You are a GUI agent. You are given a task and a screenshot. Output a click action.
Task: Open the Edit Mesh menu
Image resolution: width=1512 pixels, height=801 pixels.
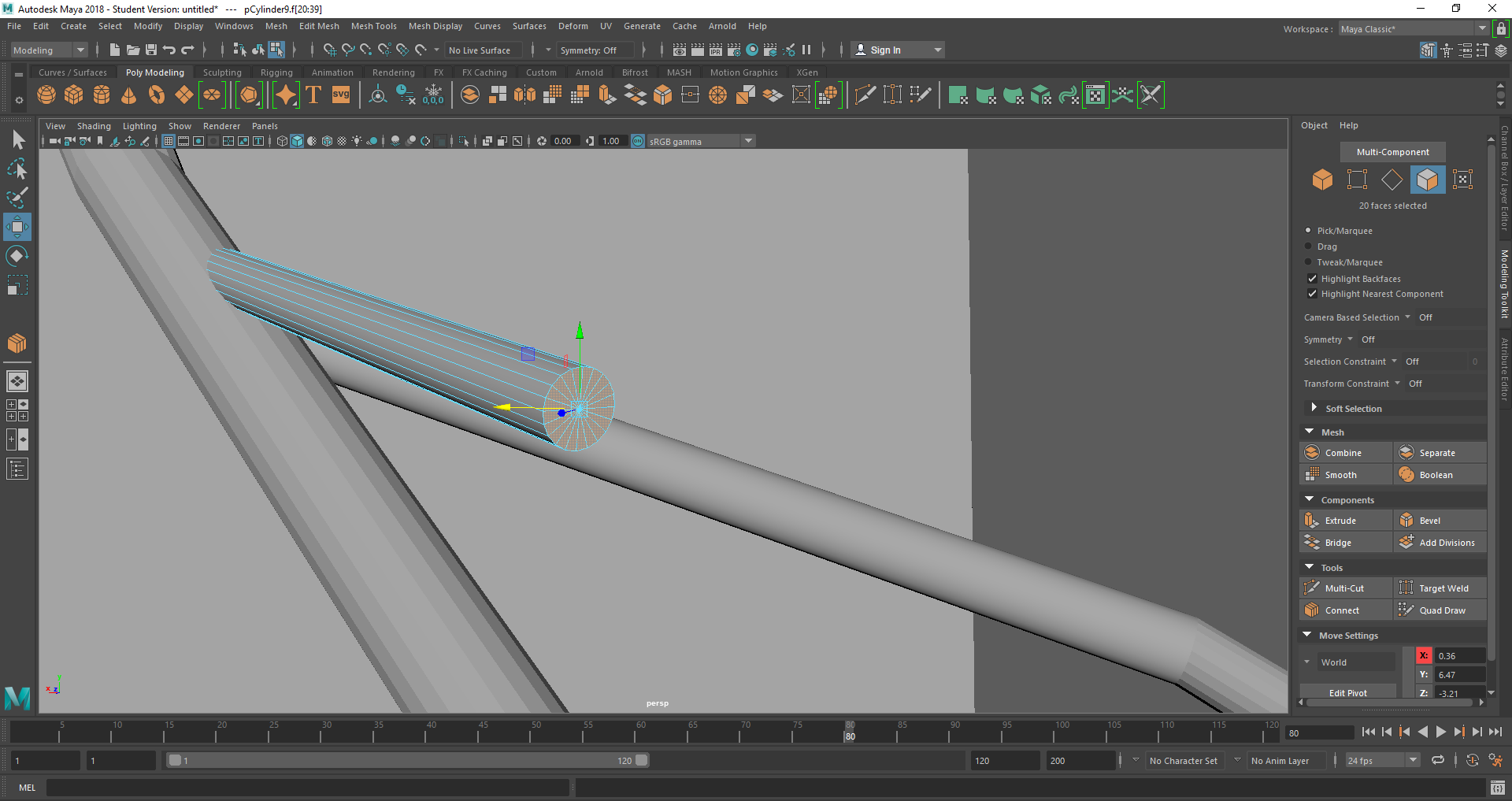pyautogui.click(x=318, y=26)
